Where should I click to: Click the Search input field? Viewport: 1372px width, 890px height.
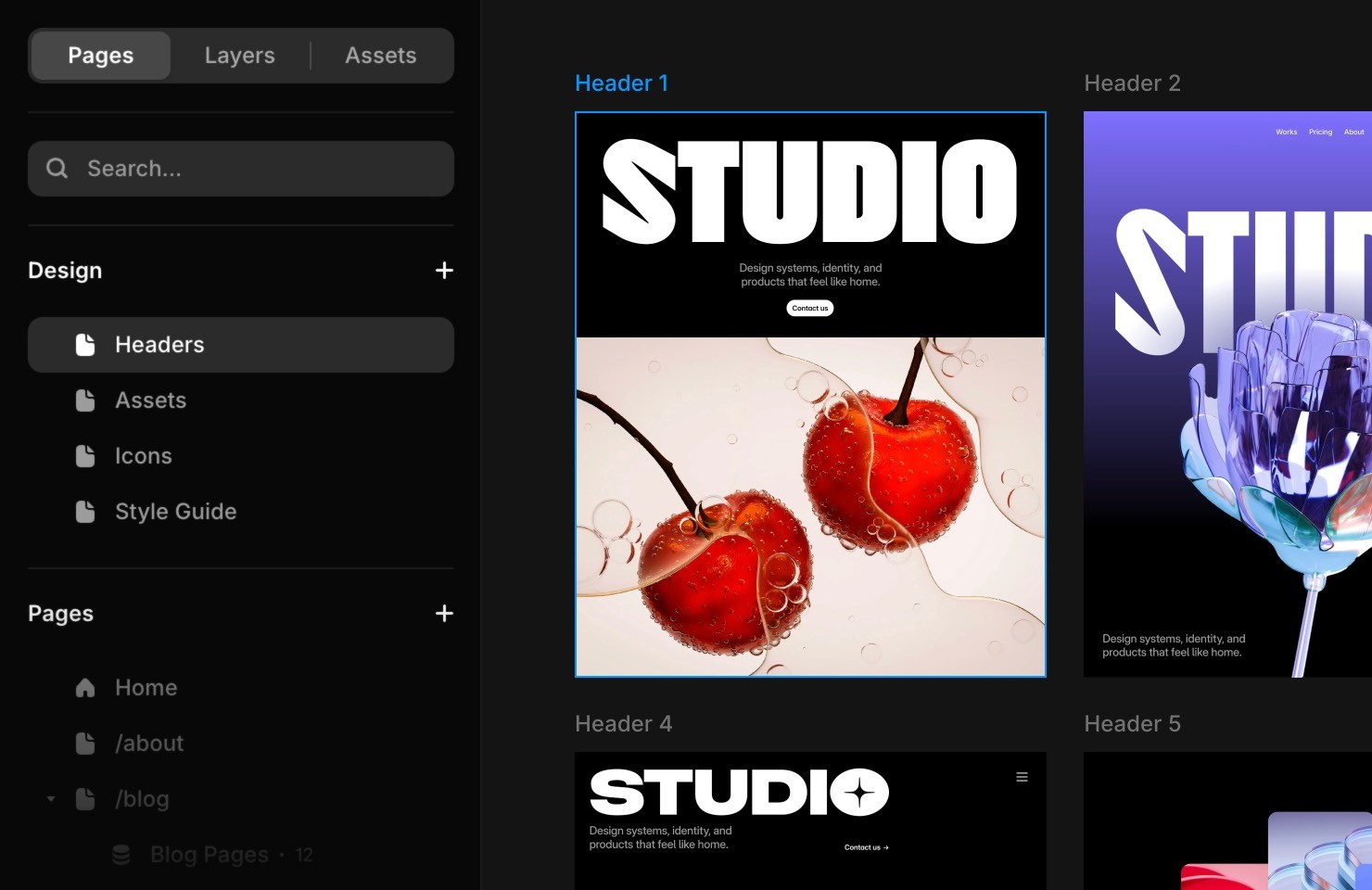pos(241,169)
